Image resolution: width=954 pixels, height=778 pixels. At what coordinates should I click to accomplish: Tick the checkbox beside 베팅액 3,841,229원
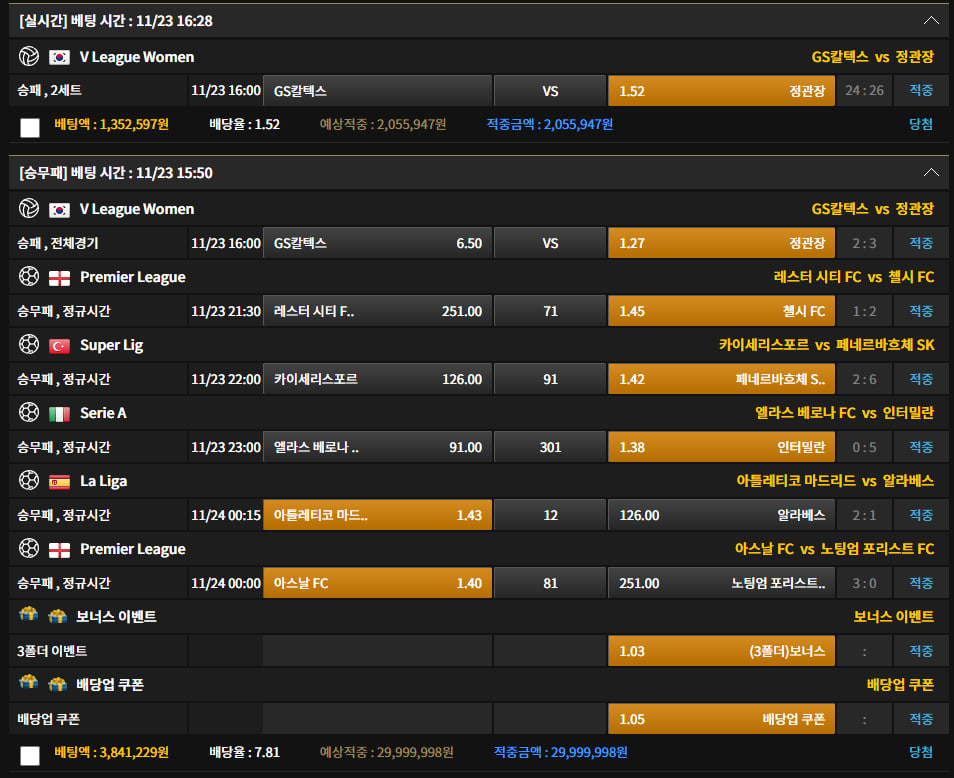pos(30,755)
